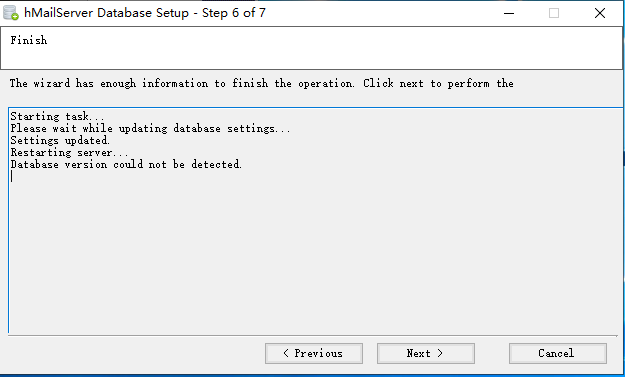Click the 'Step 6 of 7' window title text
The height and width of the screenshot is (377, 625).
point(234,13)
